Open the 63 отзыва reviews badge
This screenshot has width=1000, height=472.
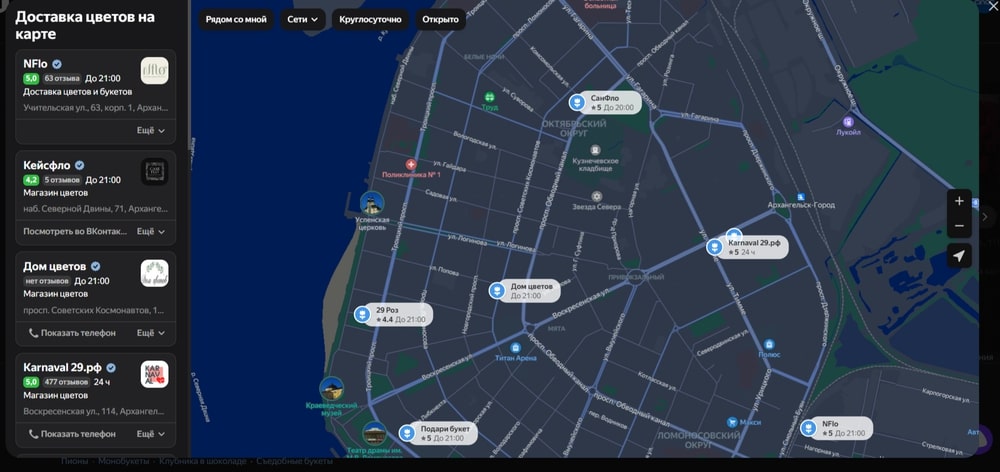pyautogui.click(x=62, y=78)
